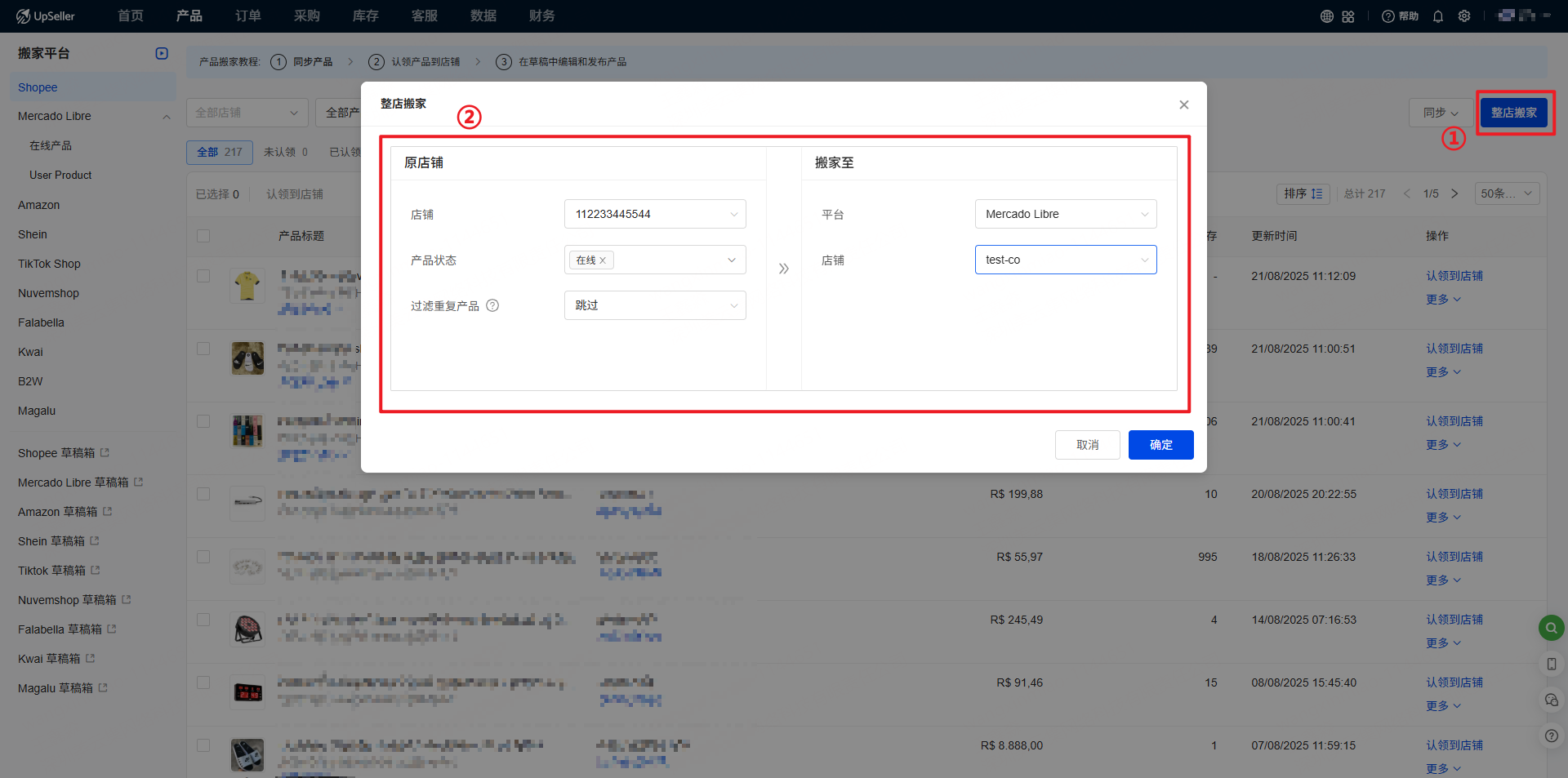Click the 整店搬家 button
1568x778 pixels.
pos(1514,113)
